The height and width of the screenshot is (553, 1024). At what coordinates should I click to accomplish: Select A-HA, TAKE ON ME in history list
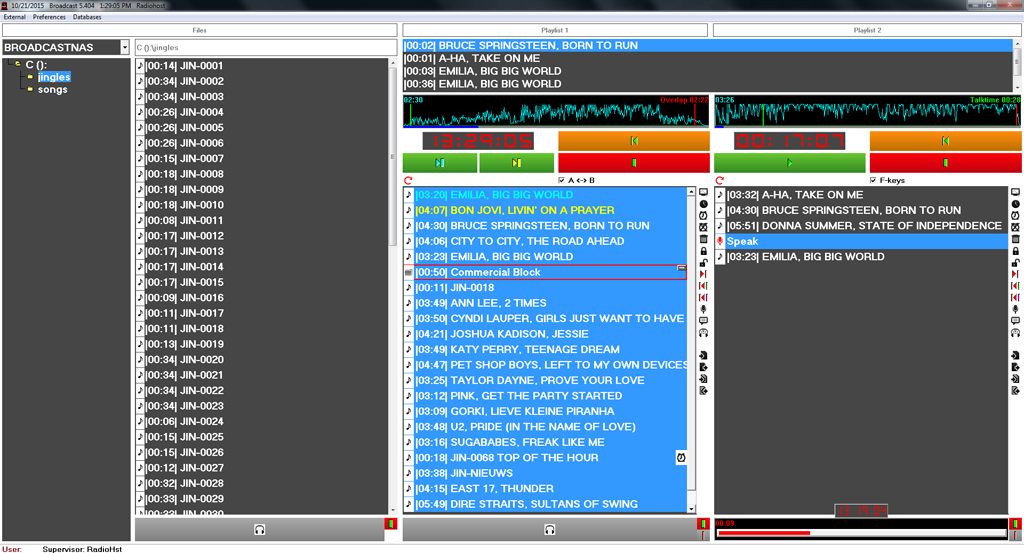[708, 58]
